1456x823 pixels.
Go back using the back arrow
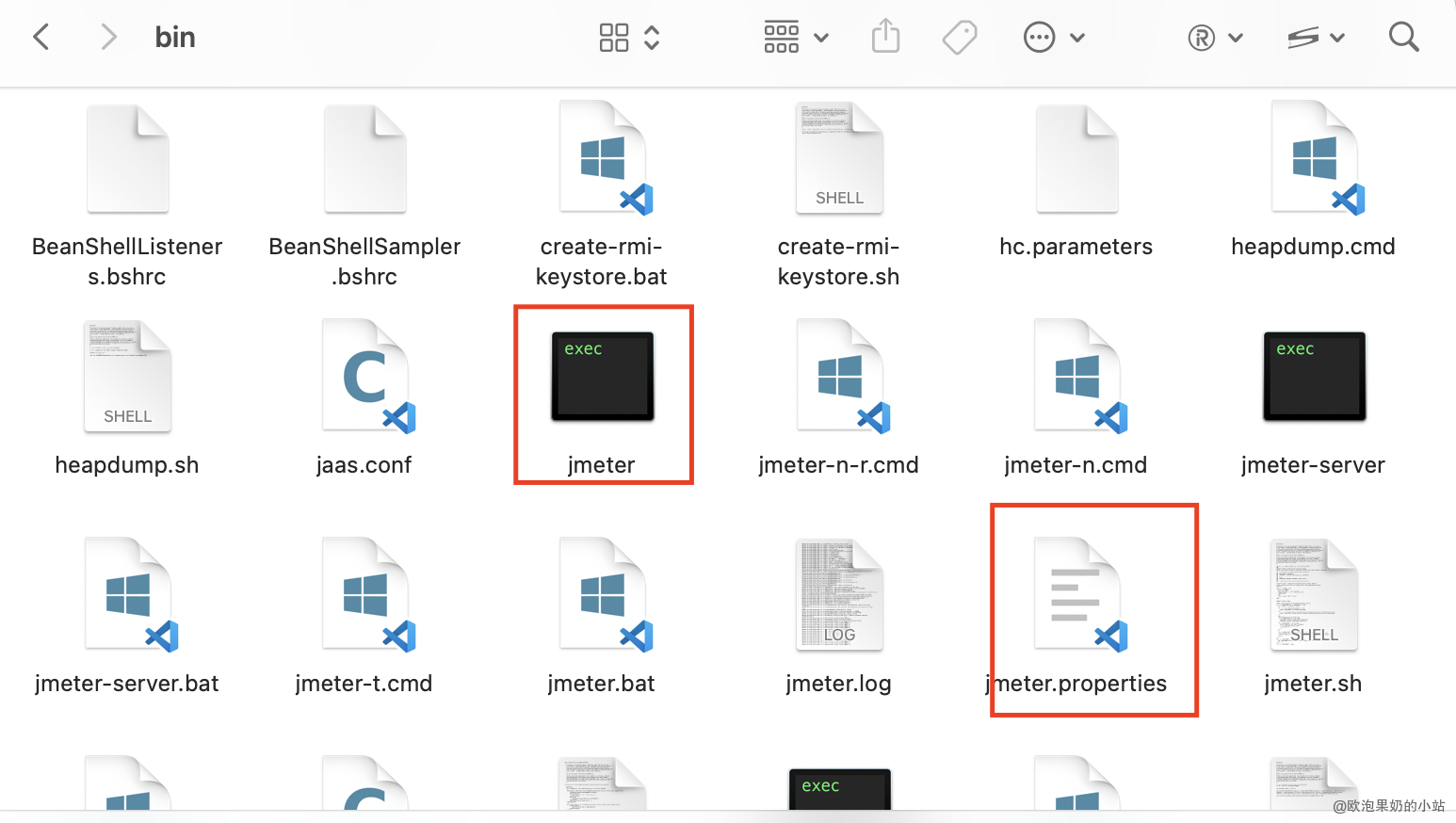click(x=40, y=38)
